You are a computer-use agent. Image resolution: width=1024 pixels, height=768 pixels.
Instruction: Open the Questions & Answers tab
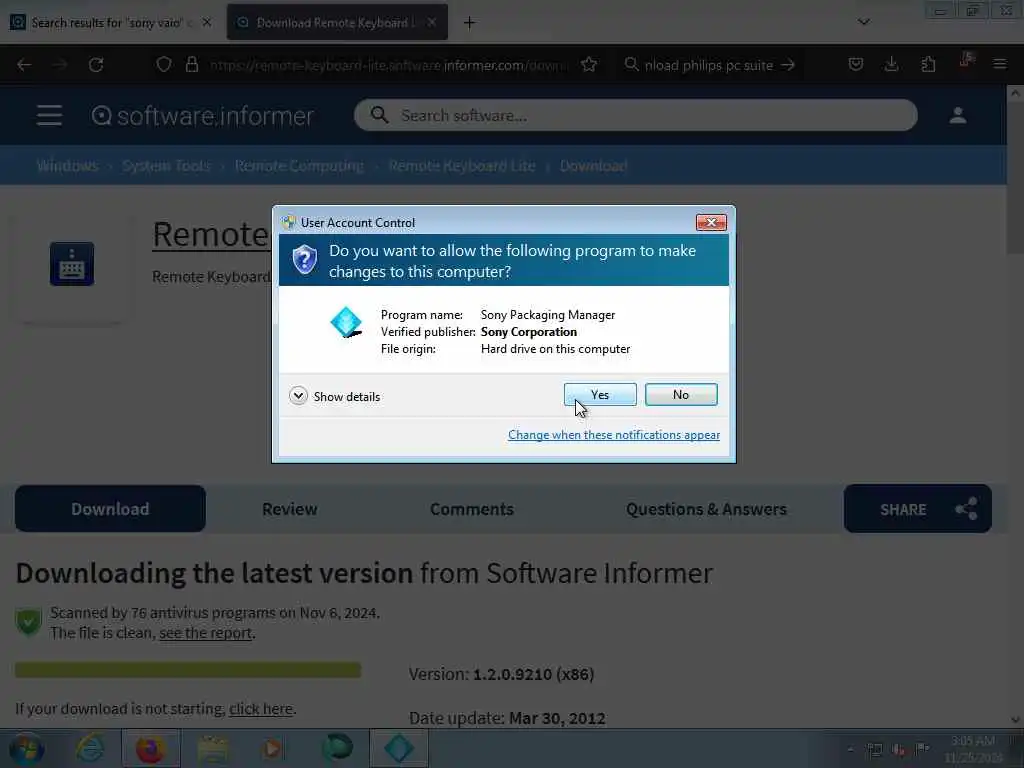[x=706, y=509]
